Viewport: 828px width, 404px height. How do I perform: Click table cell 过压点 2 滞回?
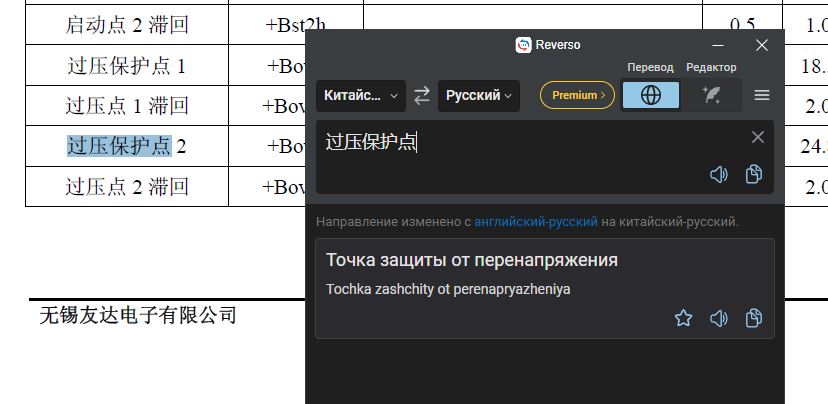click(x=127, y=186)
